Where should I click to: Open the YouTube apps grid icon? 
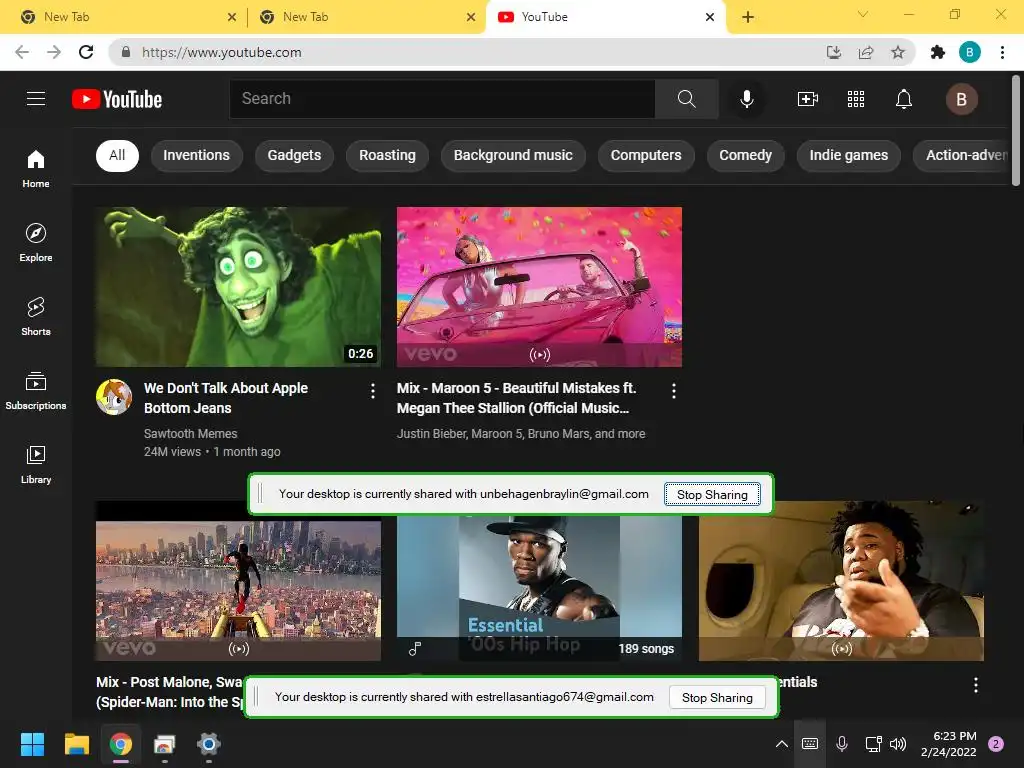[856, 99]
